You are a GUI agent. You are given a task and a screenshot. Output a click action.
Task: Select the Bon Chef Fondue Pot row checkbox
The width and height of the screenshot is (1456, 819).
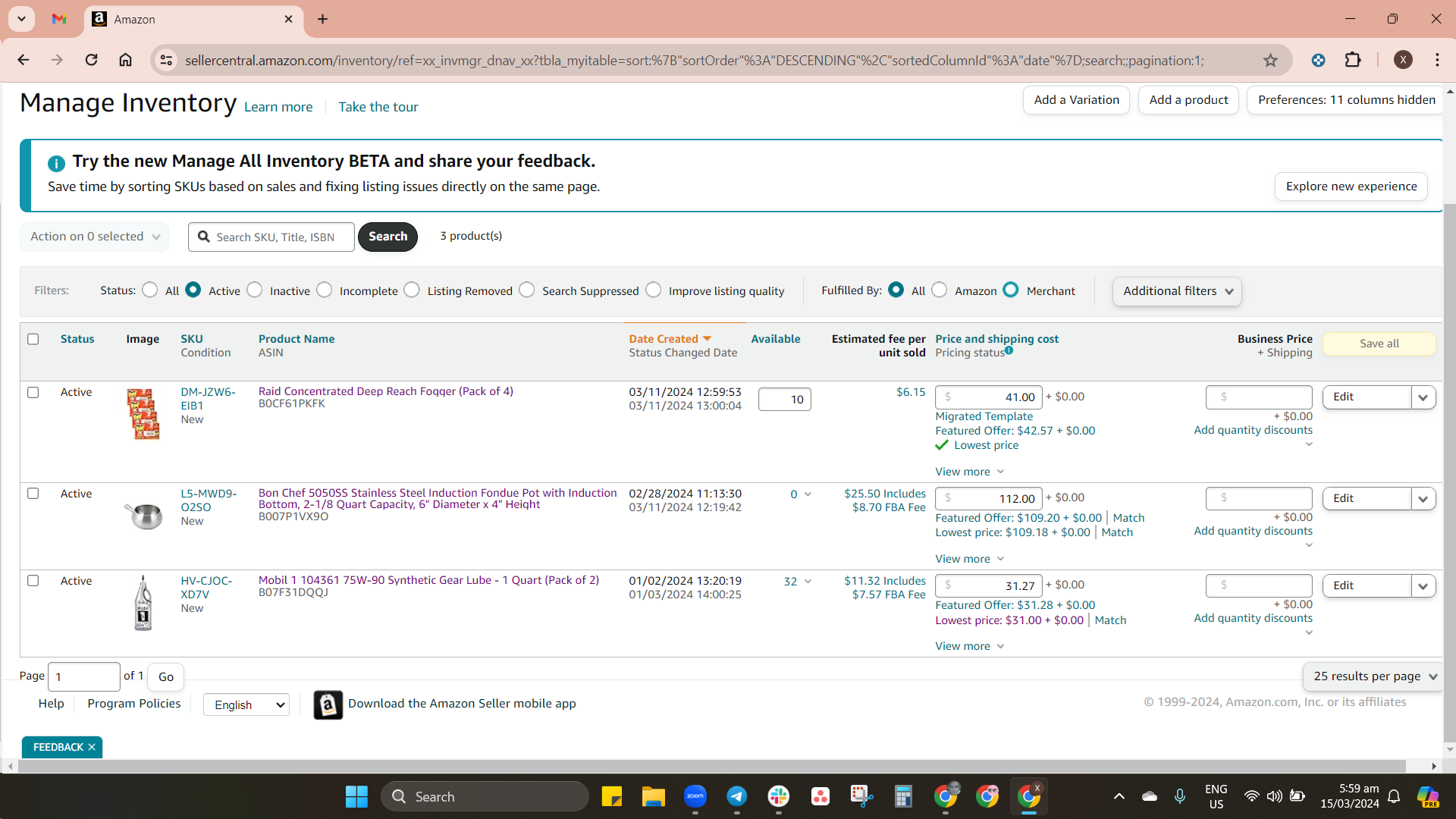click(x=33, y=494)
